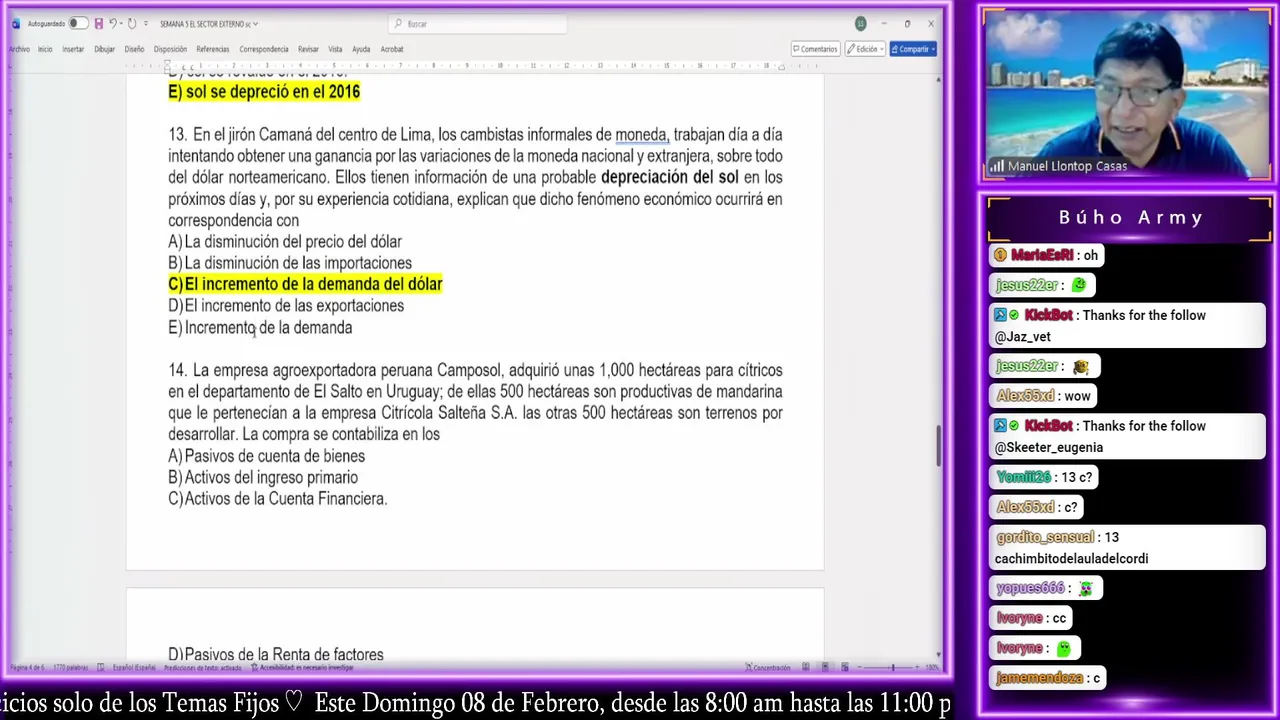This screenshot has height=720, width=1280.
Task: Open the Undo history dropdown arrow
Action: [x=121, y=23]
